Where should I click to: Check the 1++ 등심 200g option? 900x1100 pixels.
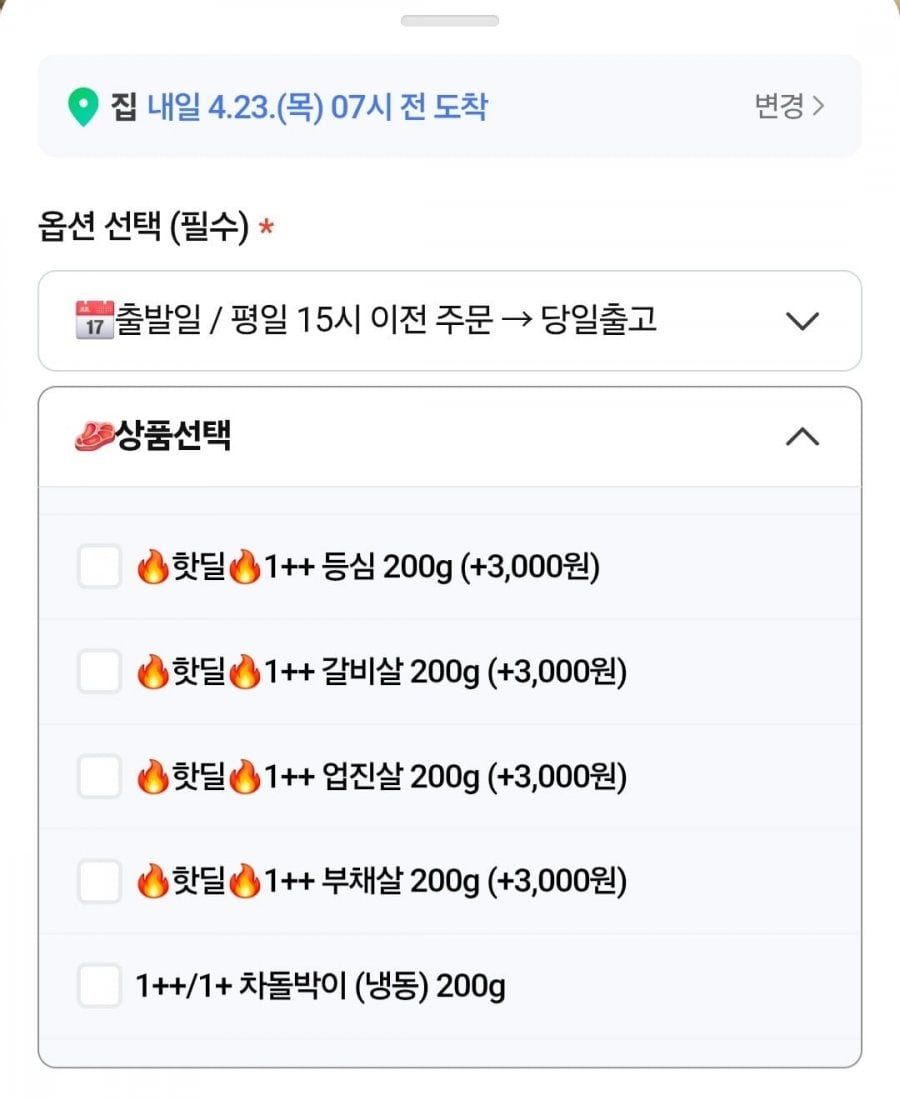(x=99, y=568)
